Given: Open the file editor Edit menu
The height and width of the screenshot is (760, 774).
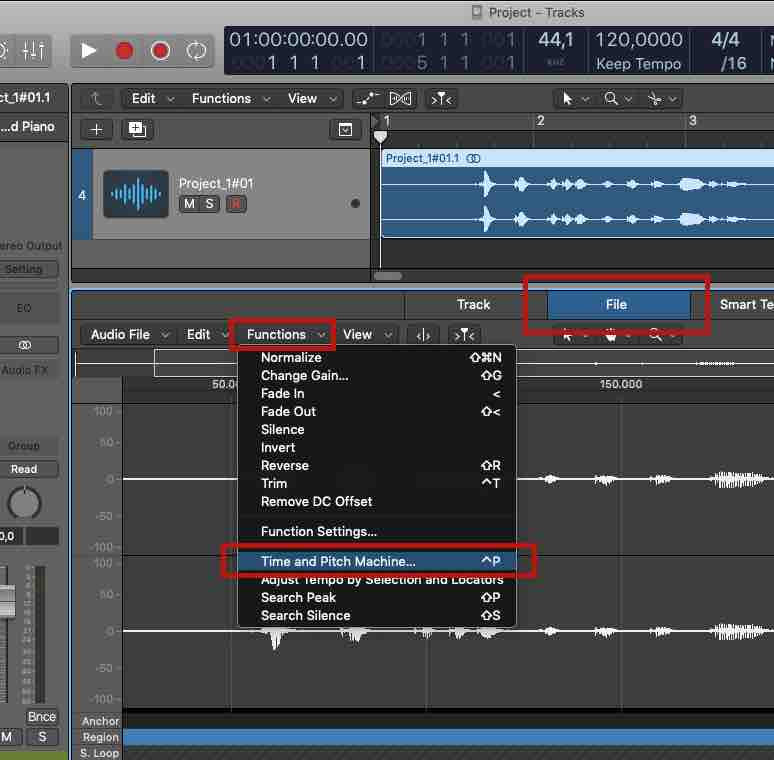Looking at the screenshot, I should (x=206, y=335).
